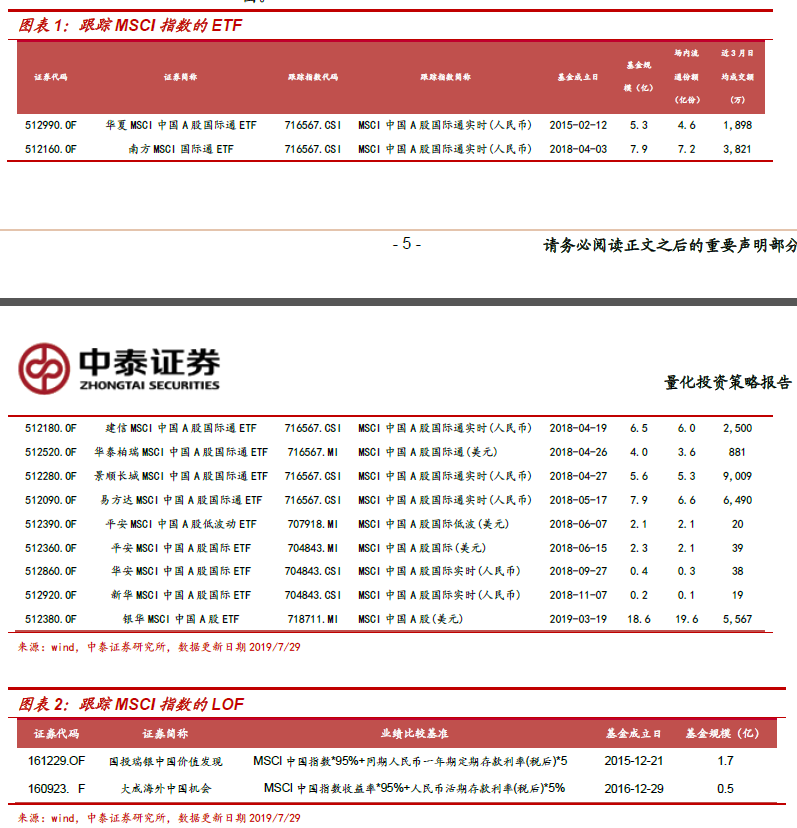Click fund name 景顺长城 MSCI 中国 A 股国际通 ETF

[x=181, y=476]
